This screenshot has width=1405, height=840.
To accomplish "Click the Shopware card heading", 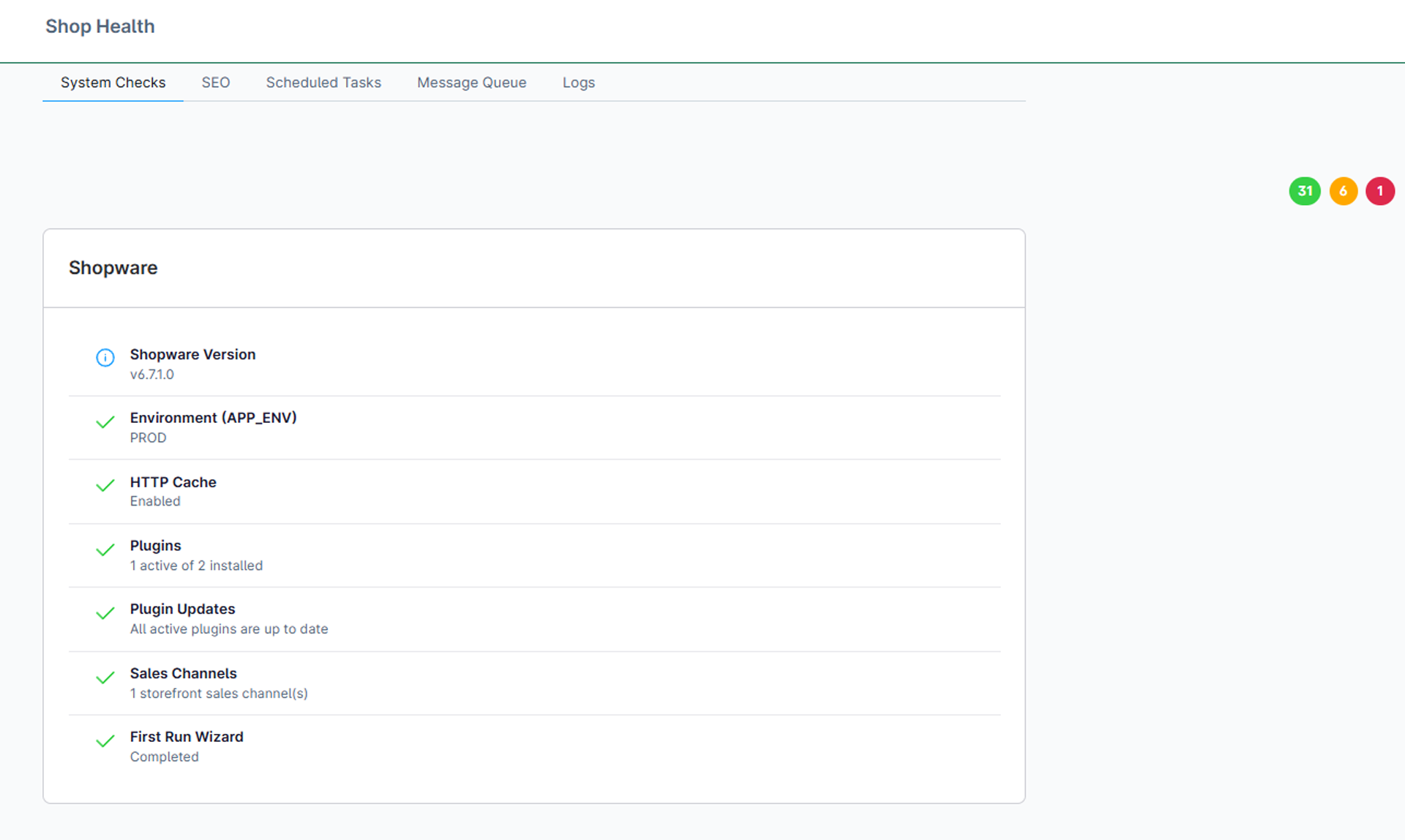I will (x=113, y=268).
